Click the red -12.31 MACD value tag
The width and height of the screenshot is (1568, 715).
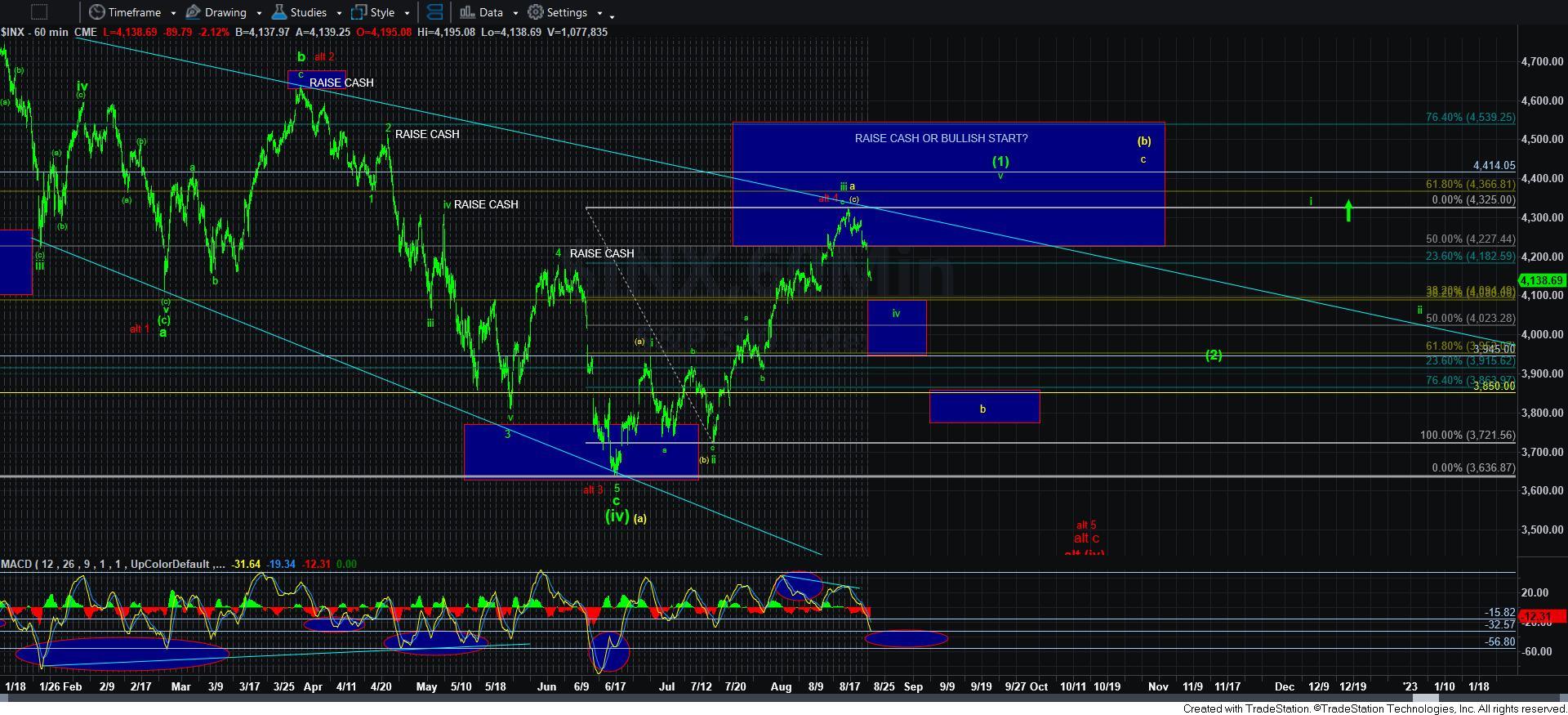1542,615
